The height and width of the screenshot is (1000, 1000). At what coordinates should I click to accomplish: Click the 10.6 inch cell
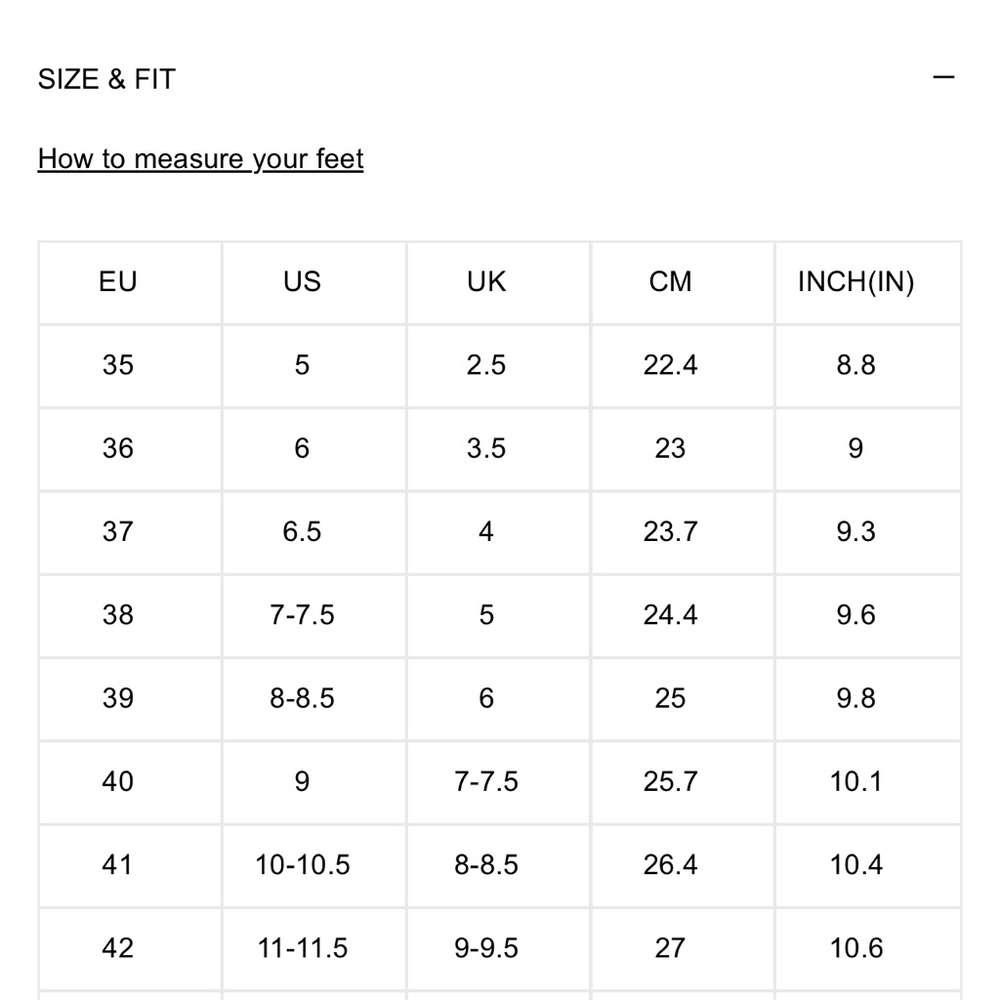point(856,948)
